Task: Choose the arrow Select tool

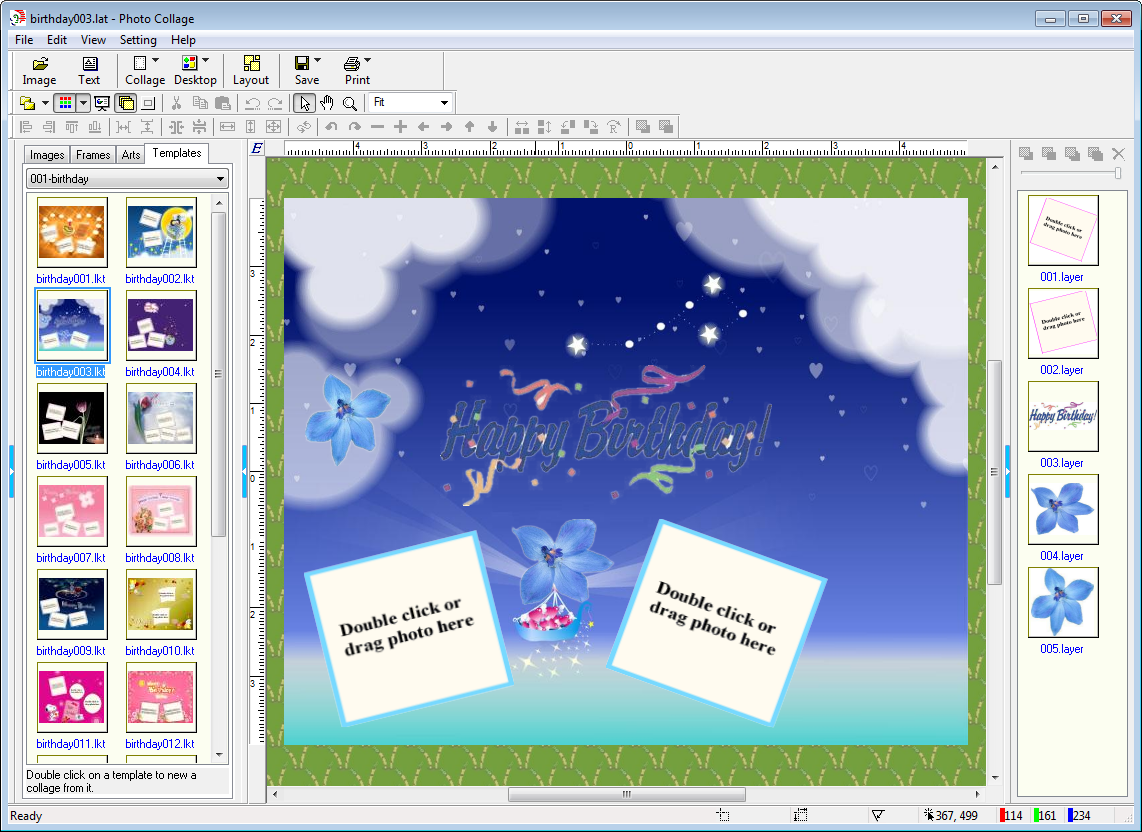Action: click(x=305, y=103)
